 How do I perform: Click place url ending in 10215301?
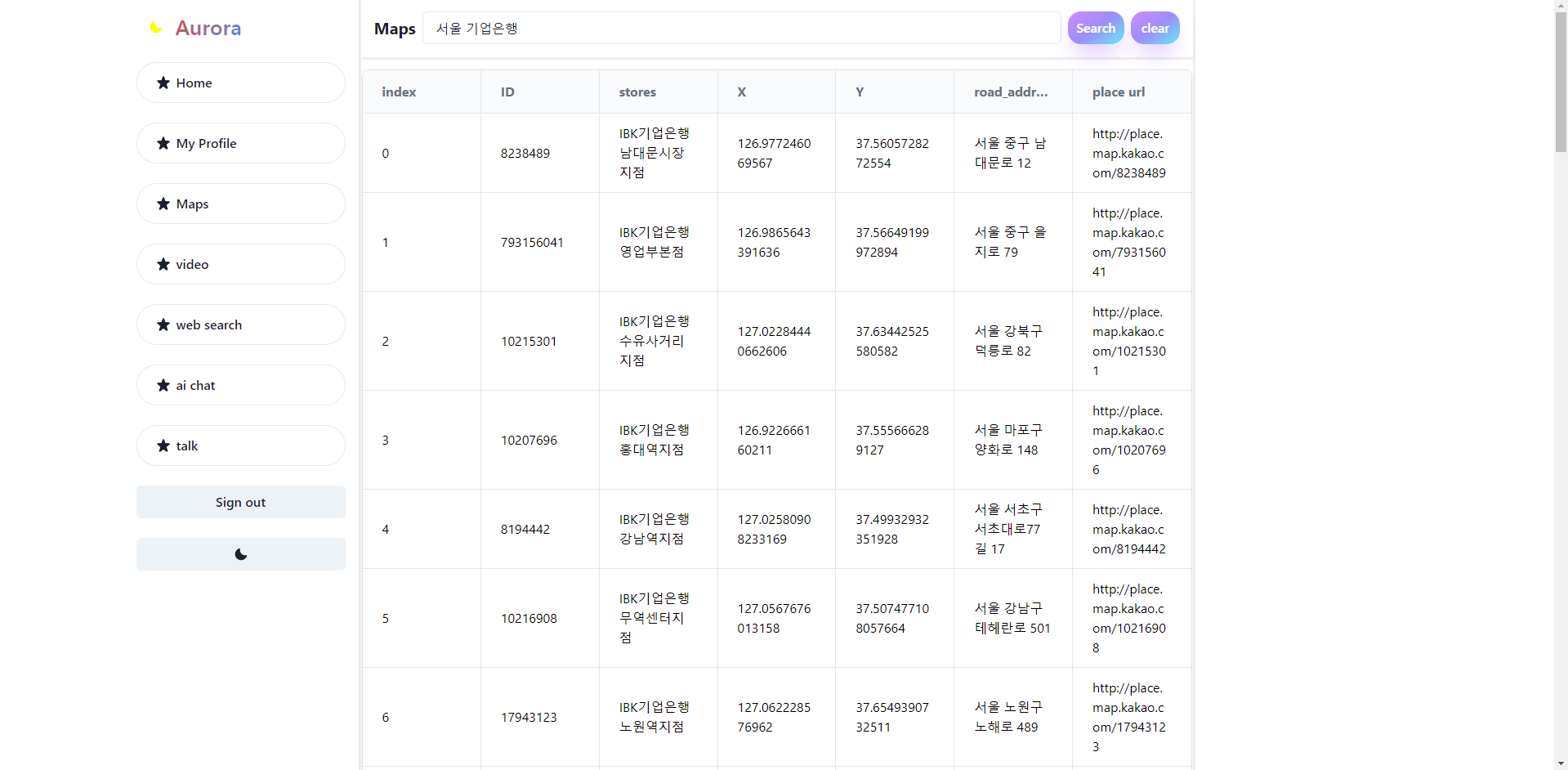click(x=1129, y=341)
